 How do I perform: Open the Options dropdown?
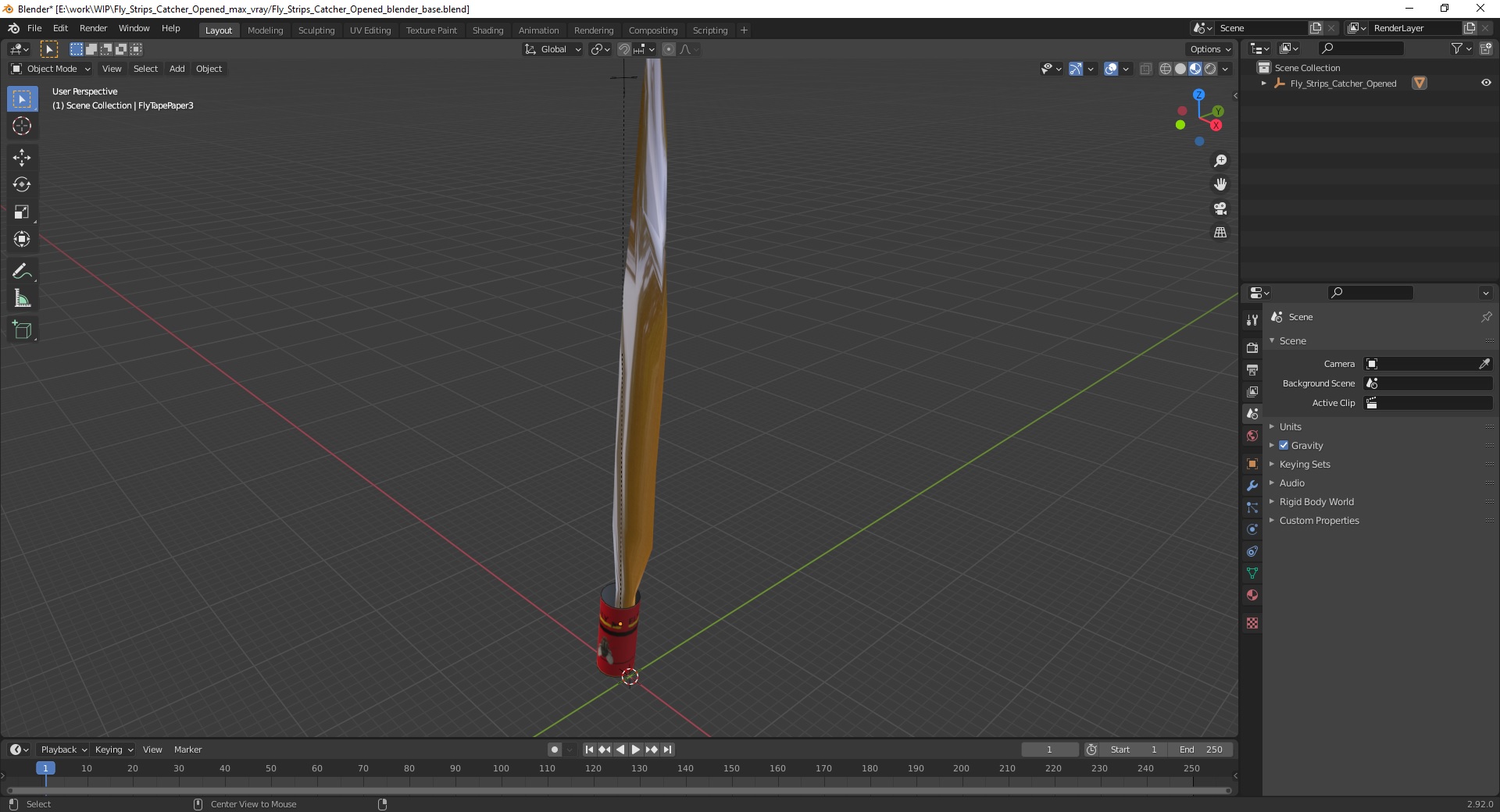pyautogui.click(x=1210, y=49)
